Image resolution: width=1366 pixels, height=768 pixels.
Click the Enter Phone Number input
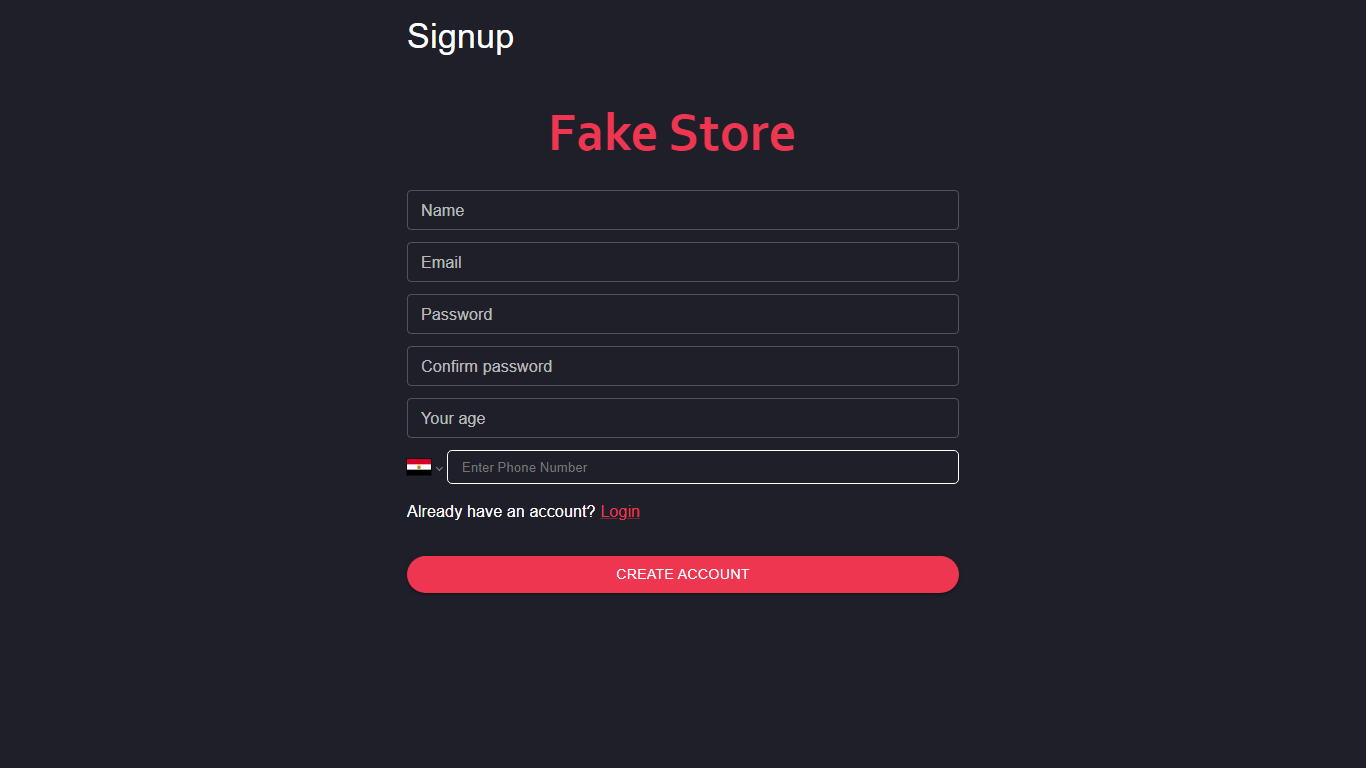point(702,467)
